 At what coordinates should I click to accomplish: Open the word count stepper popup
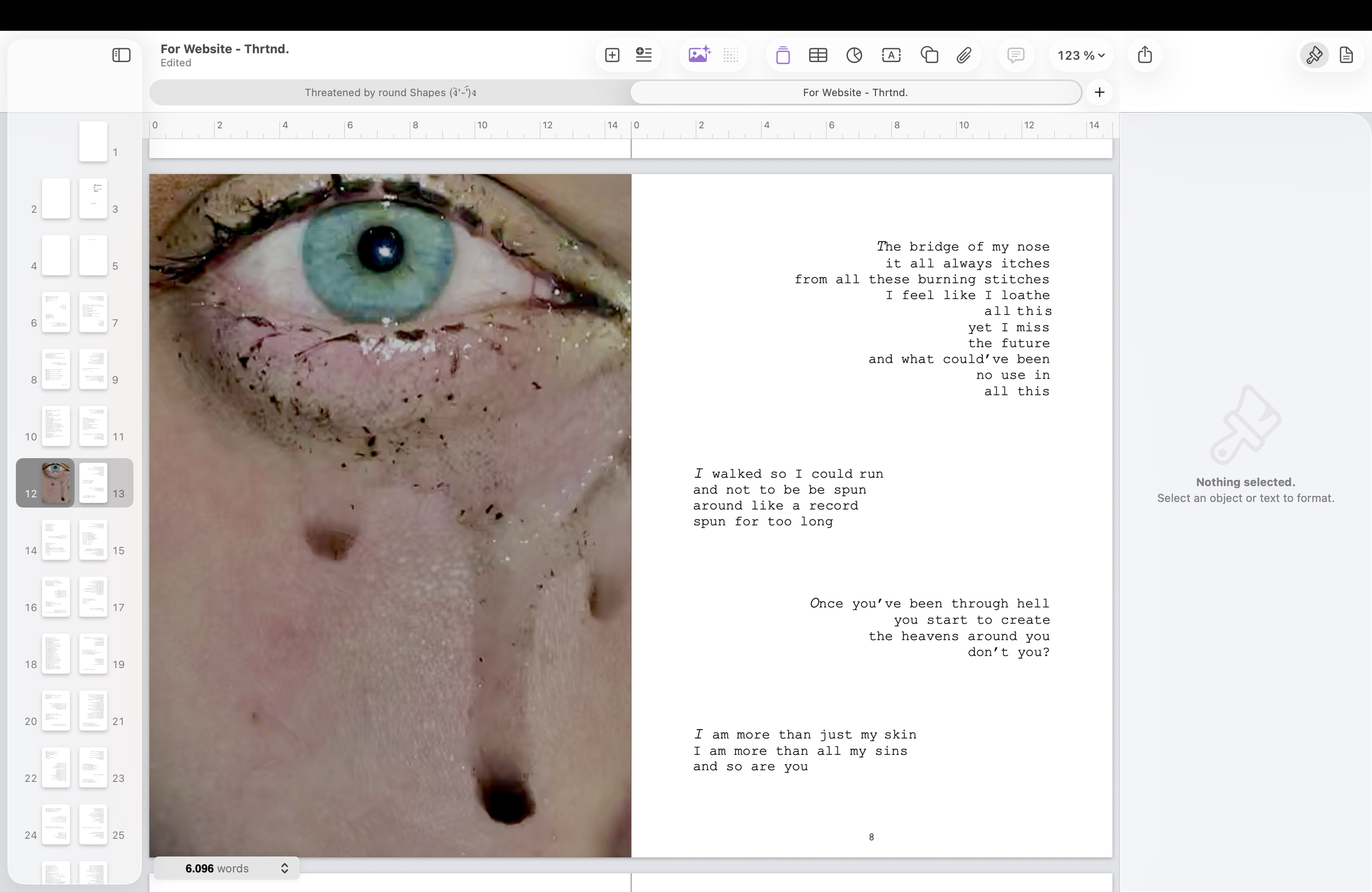pos(284,868)
